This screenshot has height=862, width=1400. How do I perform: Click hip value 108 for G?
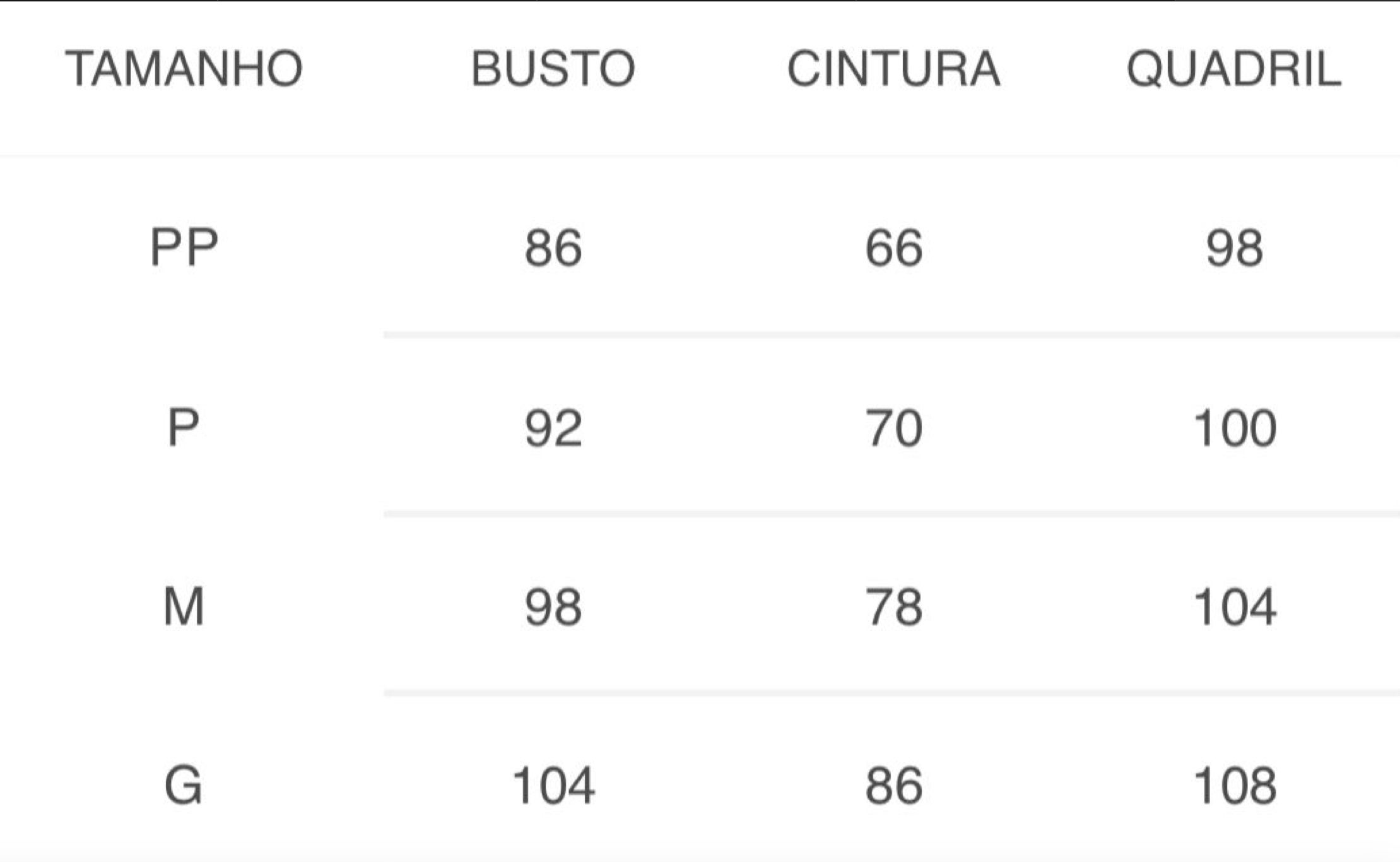coord(1235,786)
